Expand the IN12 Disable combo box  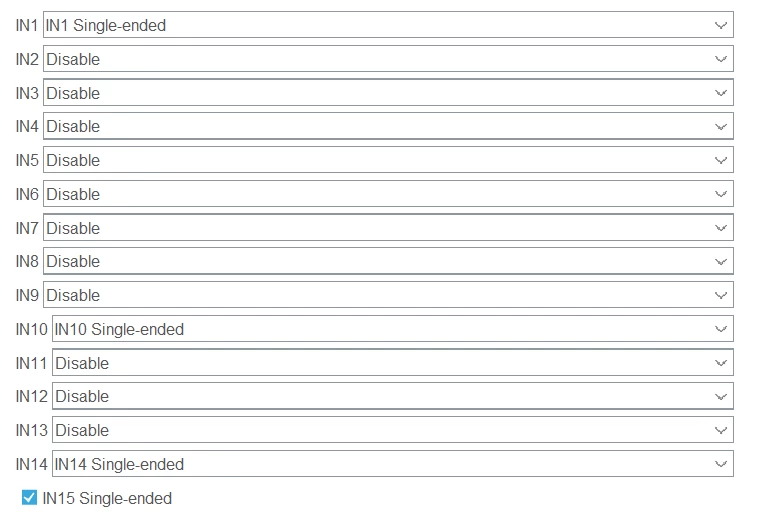pyautogui.click(x=393, y=396)
